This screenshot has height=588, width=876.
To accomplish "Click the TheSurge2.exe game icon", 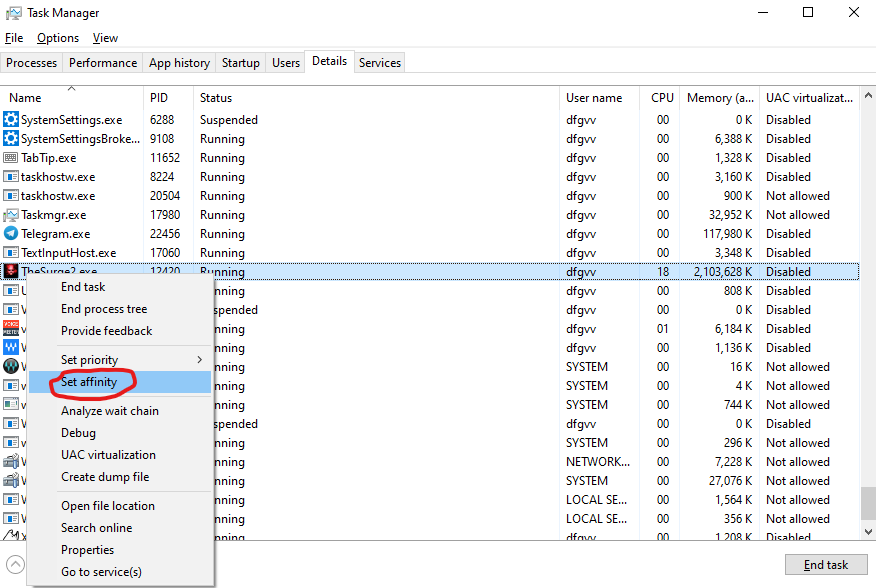I will coord(11,272).
